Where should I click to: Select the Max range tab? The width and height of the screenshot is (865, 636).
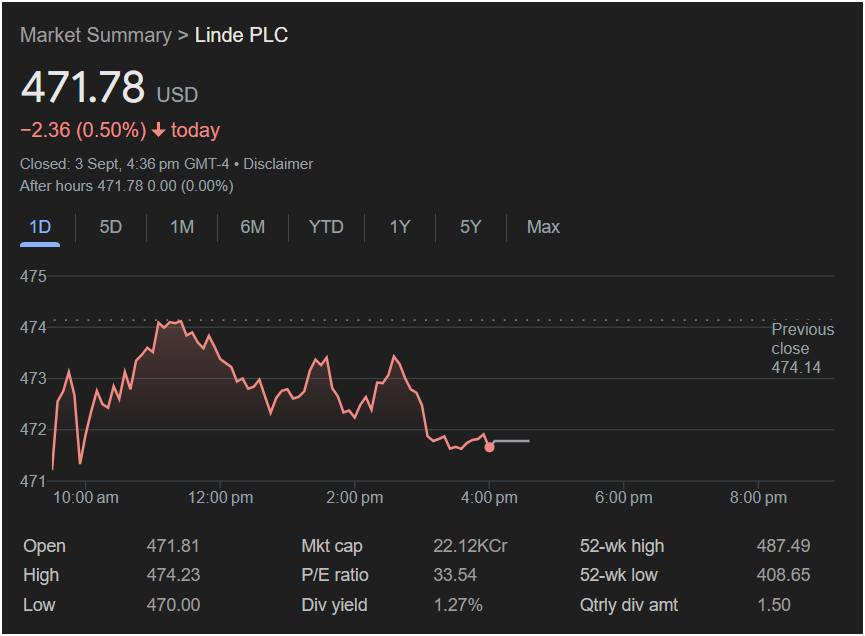[x=543, y=227]
